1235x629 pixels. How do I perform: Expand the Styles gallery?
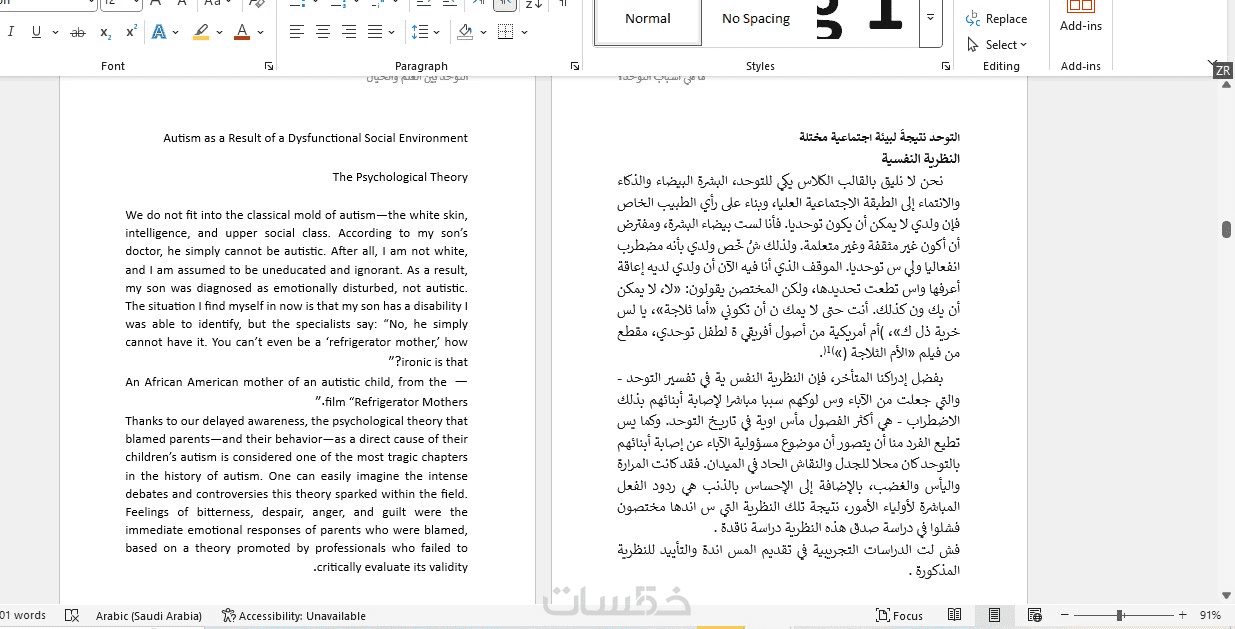931,18
